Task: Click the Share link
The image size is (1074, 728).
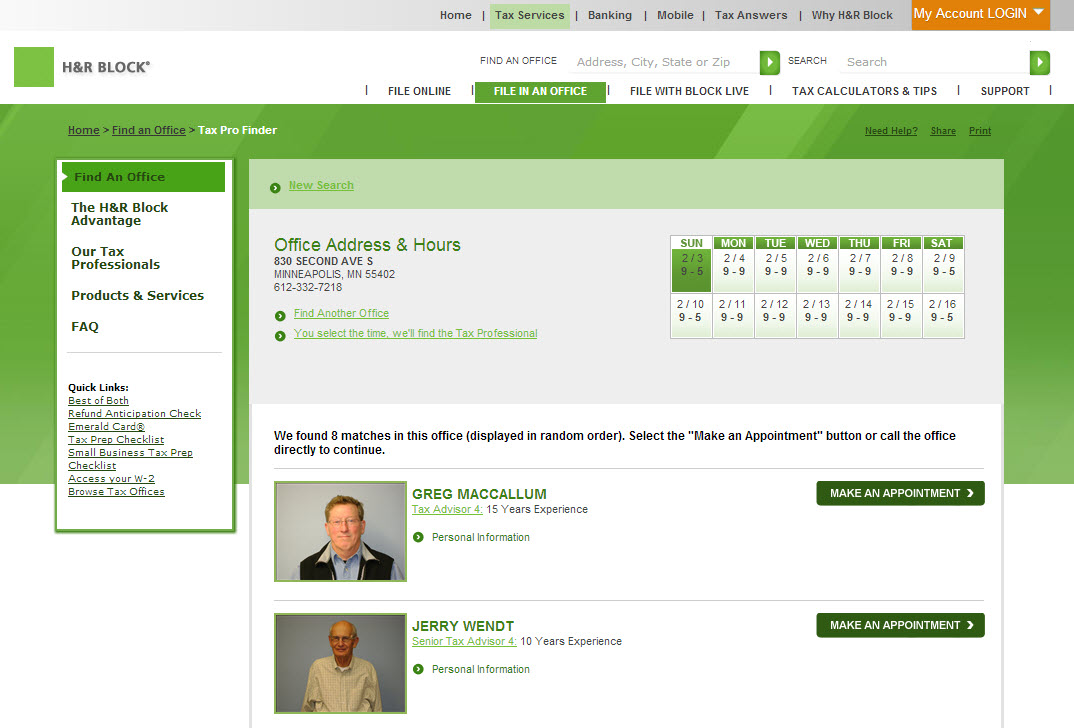Action: coord(942,131)
